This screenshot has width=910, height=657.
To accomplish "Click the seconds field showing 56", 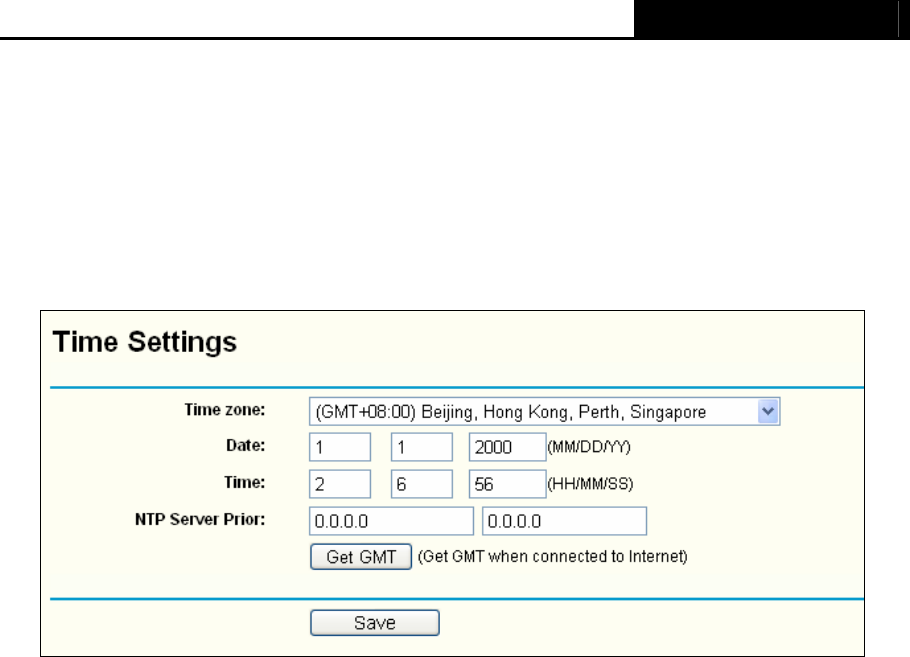I will pyautogui.click(x=507, y=484).
